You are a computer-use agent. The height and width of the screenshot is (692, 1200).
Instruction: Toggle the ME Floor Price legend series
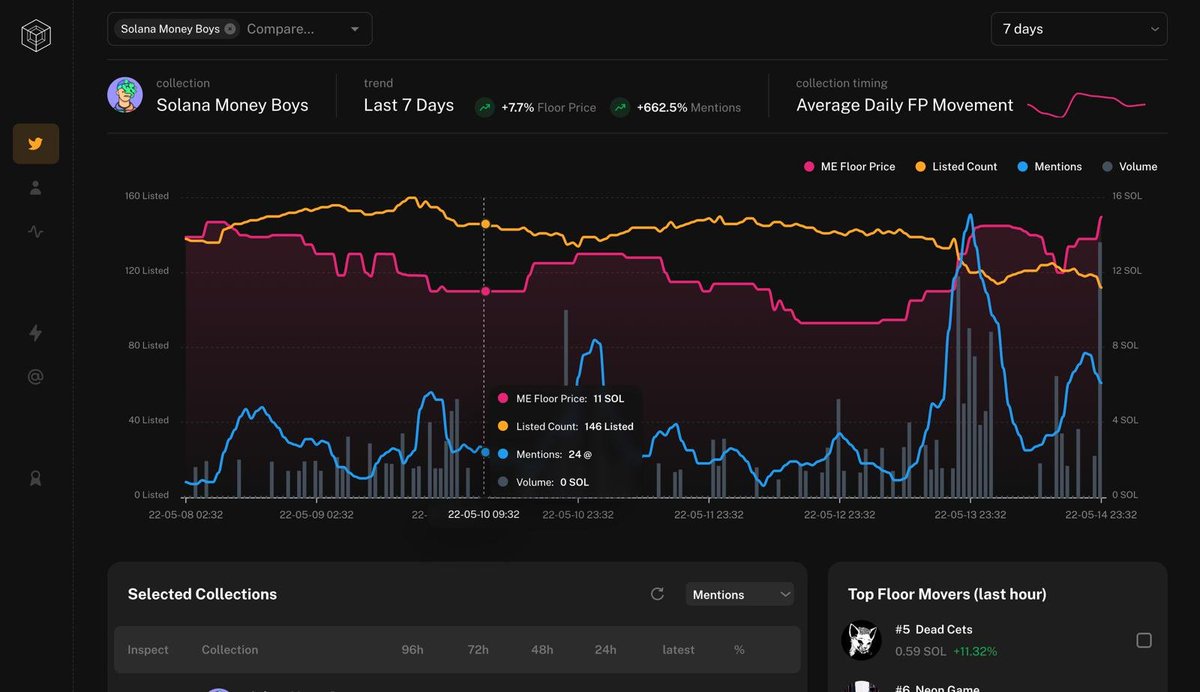(x=849, y=167)
